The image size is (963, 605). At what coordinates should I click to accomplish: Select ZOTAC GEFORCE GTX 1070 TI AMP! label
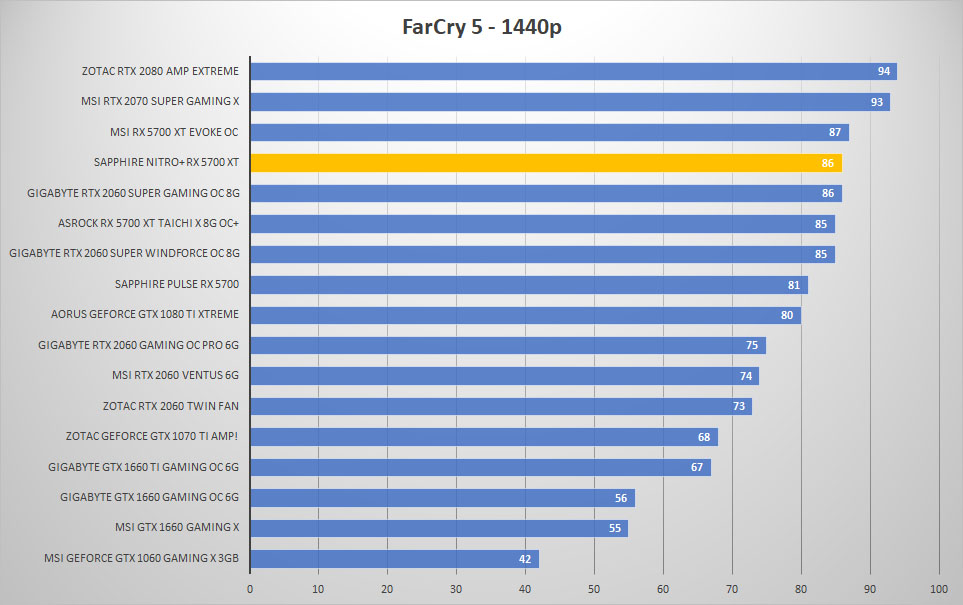coord(152,436)
